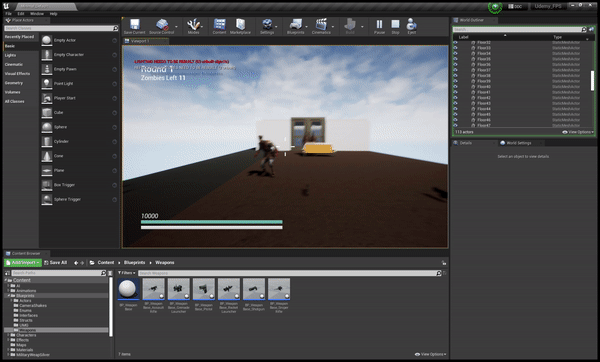The height and width of the screenshot is (362, 600).
Task: Open World Outliner View Options
Action: click(578, 132)
